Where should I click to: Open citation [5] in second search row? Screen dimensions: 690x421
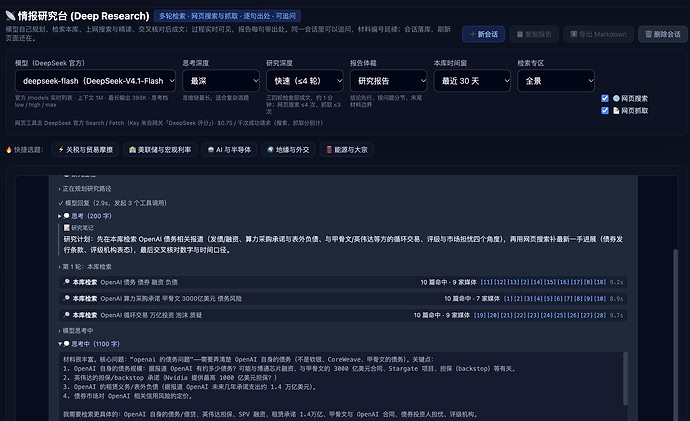(x=549, y=298)
